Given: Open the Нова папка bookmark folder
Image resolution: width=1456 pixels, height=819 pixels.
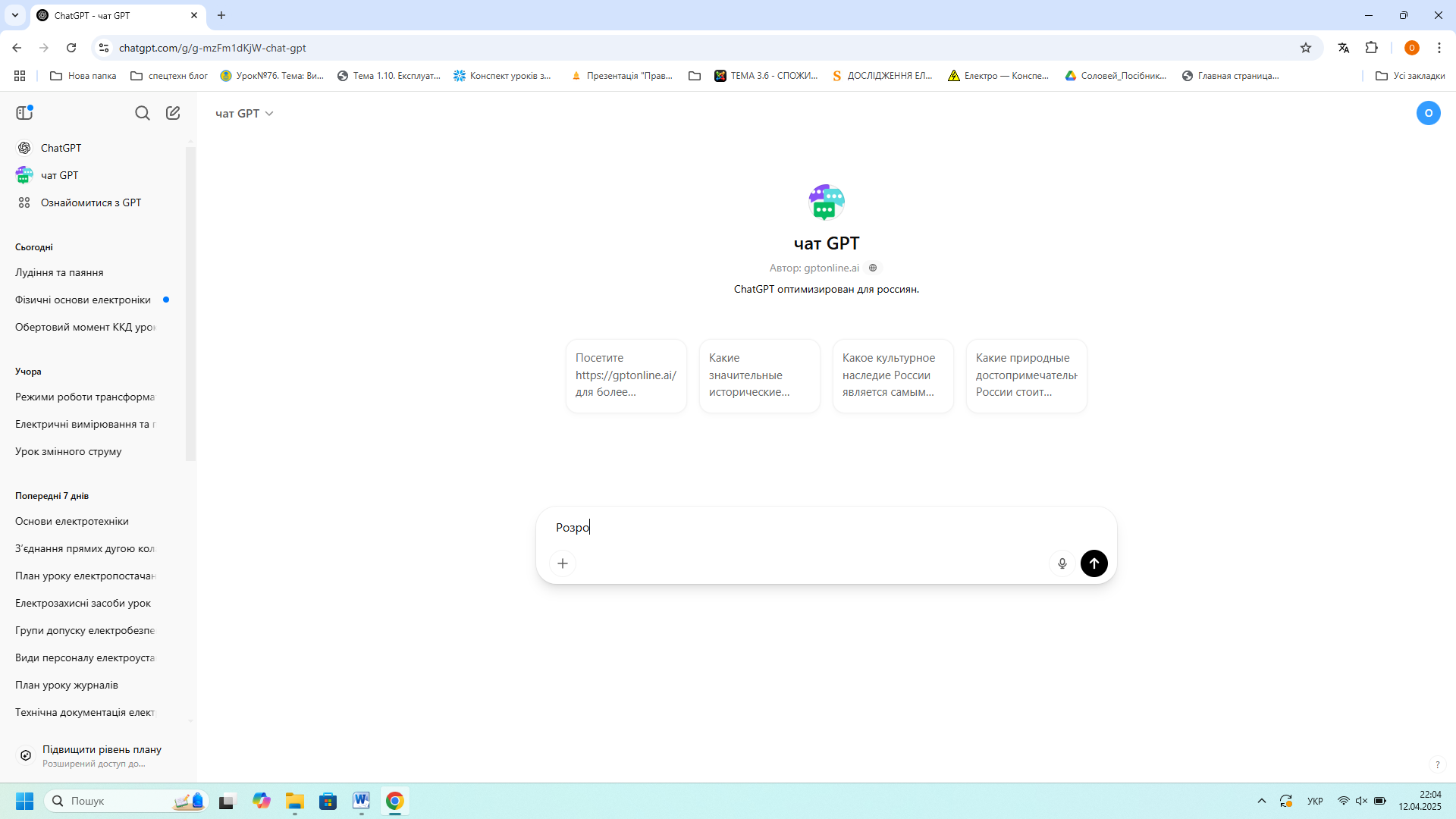Looking at the screenshot, I should pos(83,76).
